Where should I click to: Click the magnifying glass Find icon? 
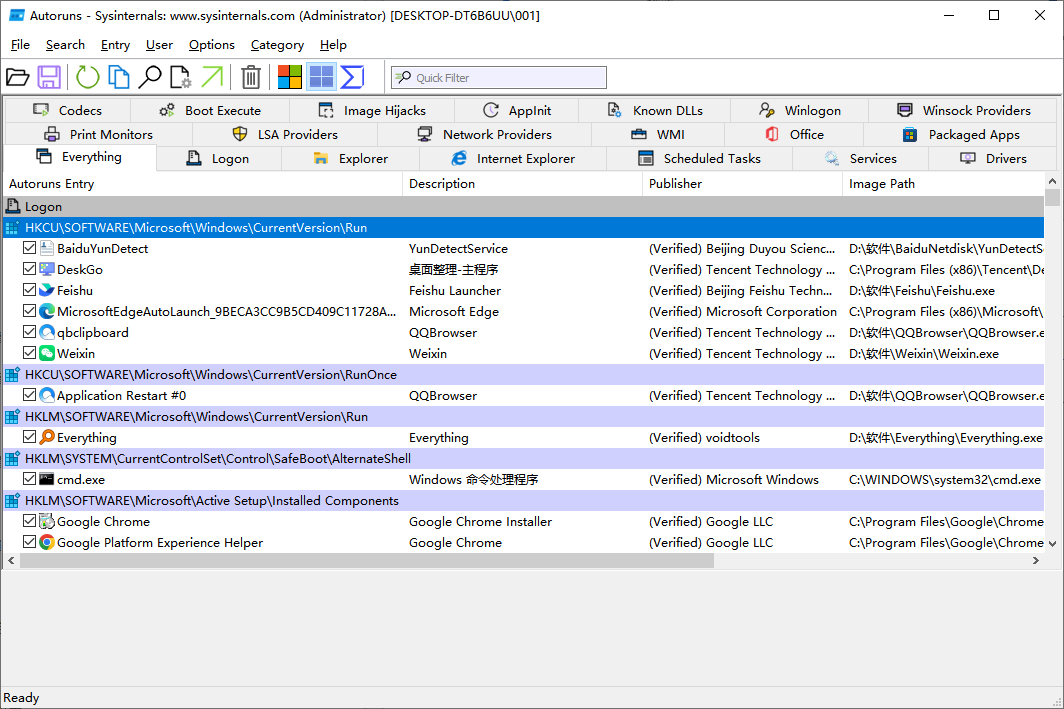click(150, 77)
